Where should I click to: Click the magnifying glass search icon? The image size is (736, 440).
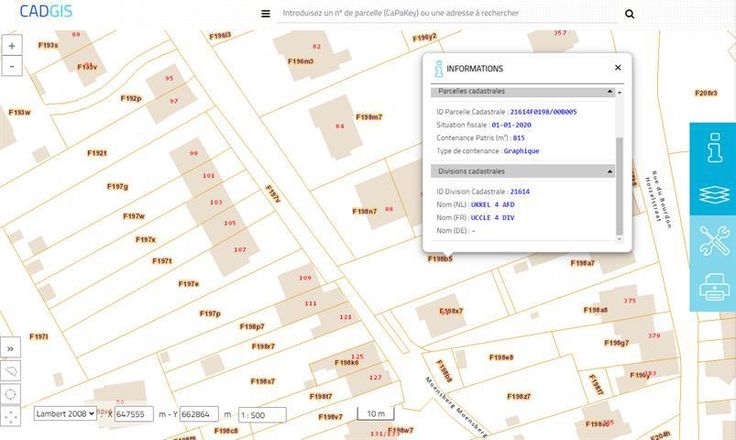[x=629, y=14]
